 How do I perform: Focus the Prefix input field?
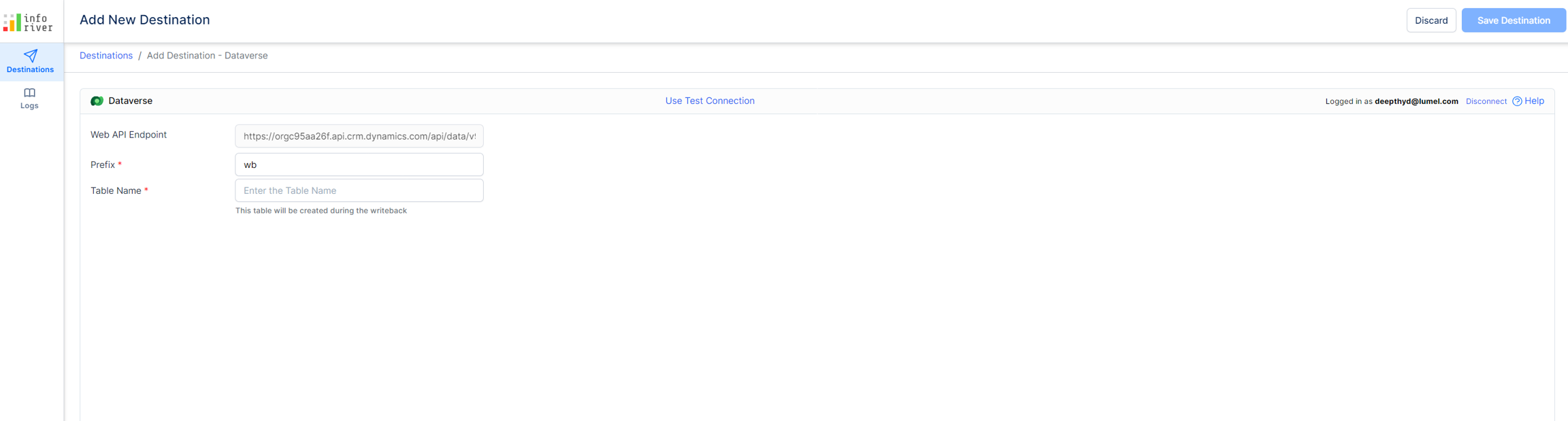coord(359,165)
